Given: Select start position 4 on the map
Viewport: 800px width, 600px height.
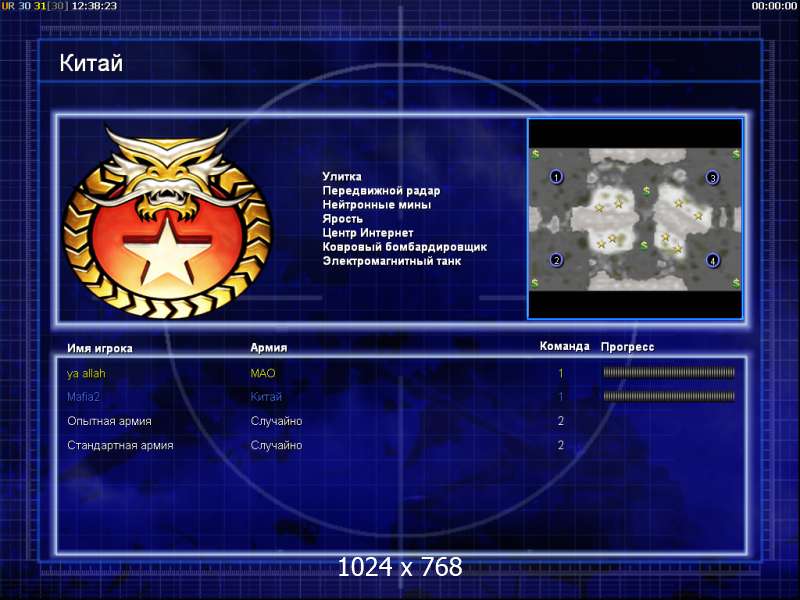Looking at the screenshot, I should [x=713, y=261].
